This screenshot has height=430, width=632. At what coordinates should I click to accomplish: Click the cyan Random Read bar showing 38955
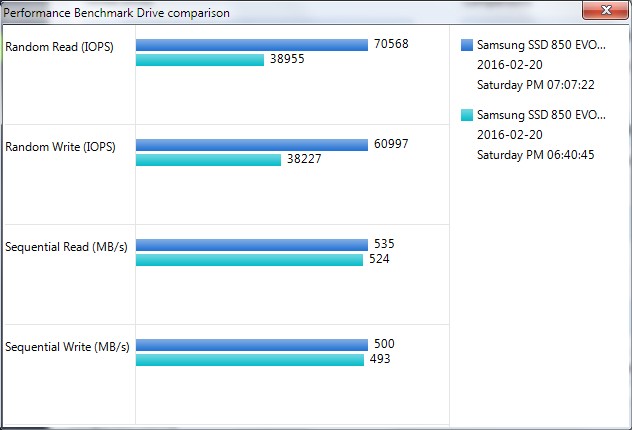tap(200, 60)
